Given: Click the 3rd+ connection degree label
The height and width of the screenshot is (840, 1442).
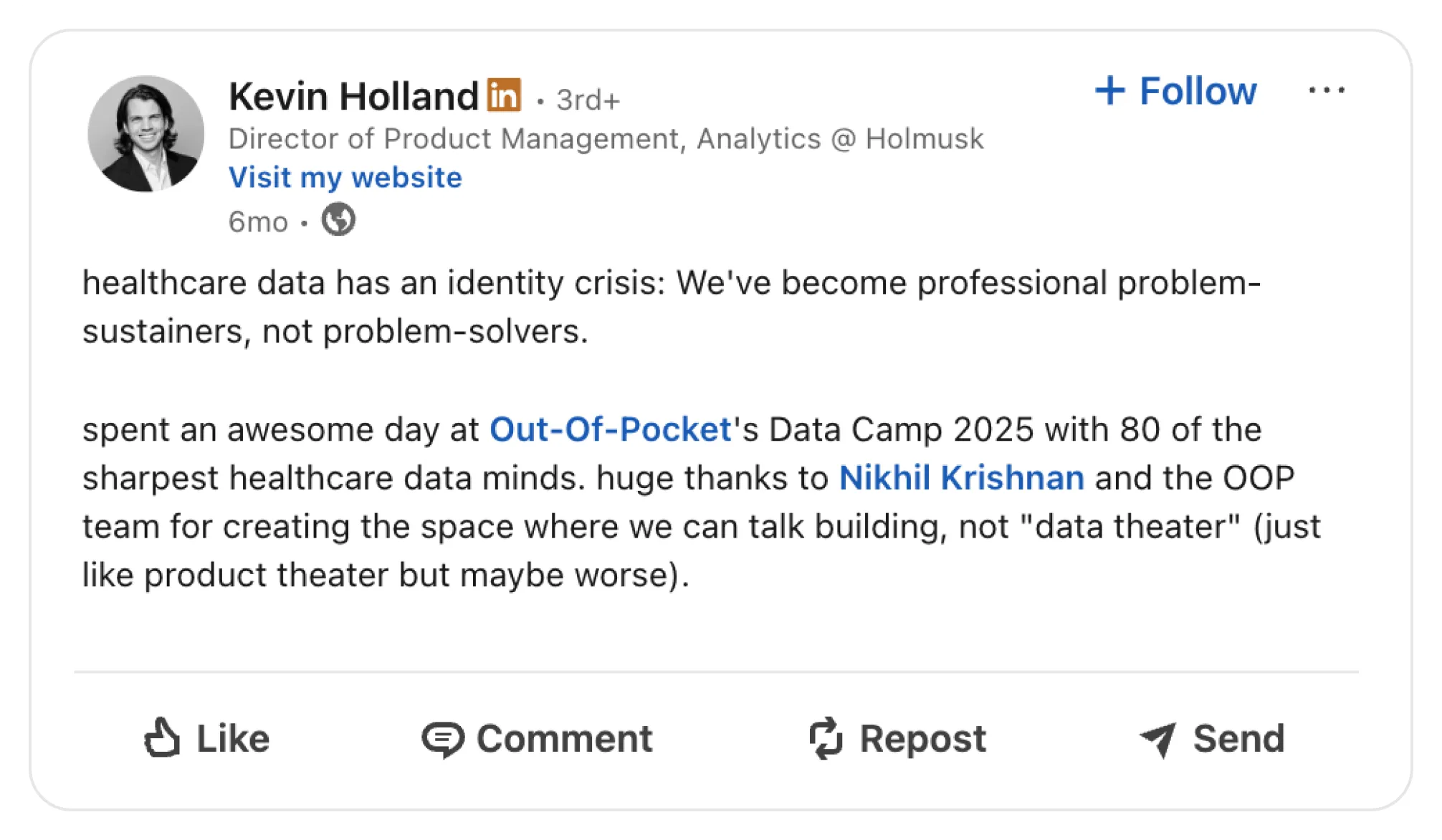Looking at the screenshot, I should pos(588,99).
